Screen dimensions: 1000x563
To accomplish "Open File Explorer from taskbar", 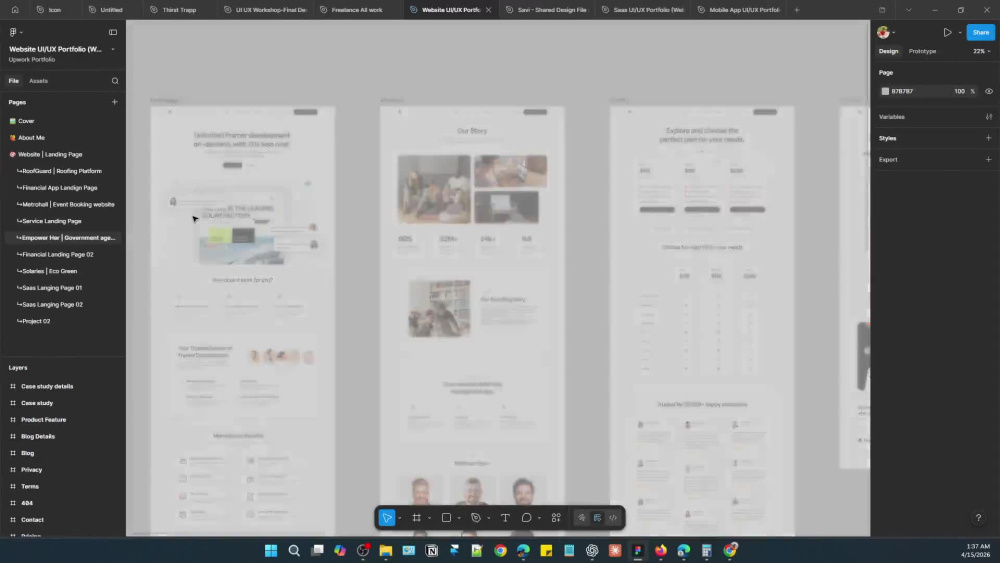I will point(386,550).
